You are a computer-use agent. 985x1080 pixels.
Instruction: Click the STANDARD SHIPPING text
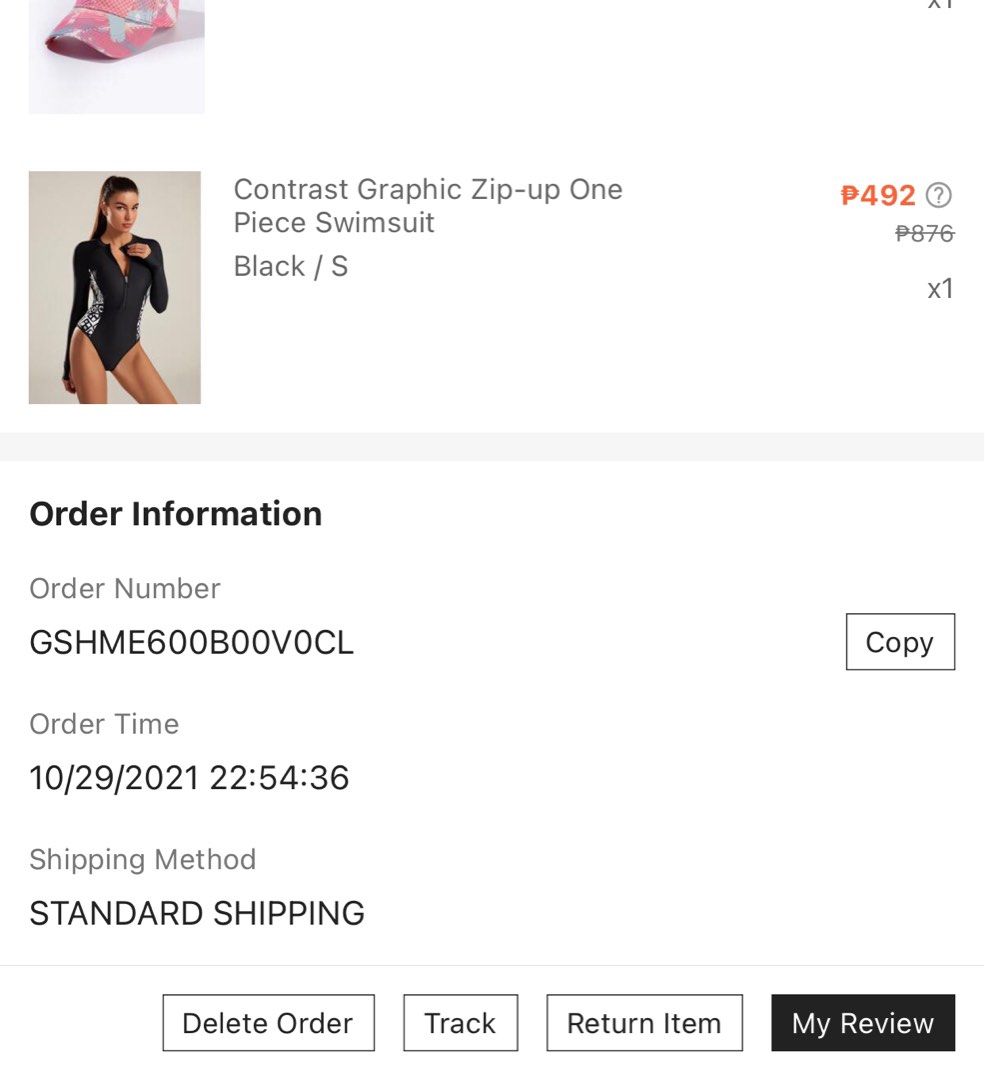(197, 913)
